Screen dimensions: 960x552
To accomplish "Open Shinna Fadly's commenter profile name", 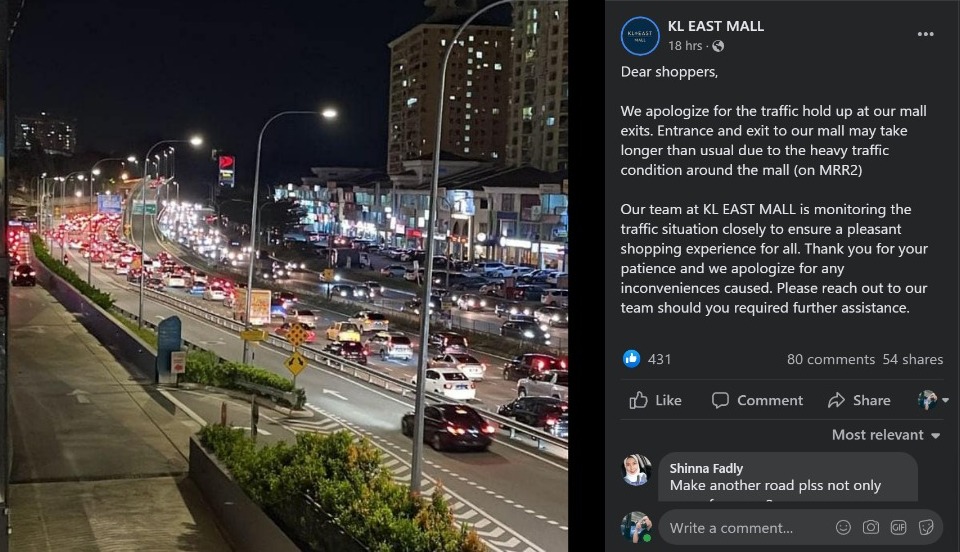I will pyautogui.click(x=706, y=468).
